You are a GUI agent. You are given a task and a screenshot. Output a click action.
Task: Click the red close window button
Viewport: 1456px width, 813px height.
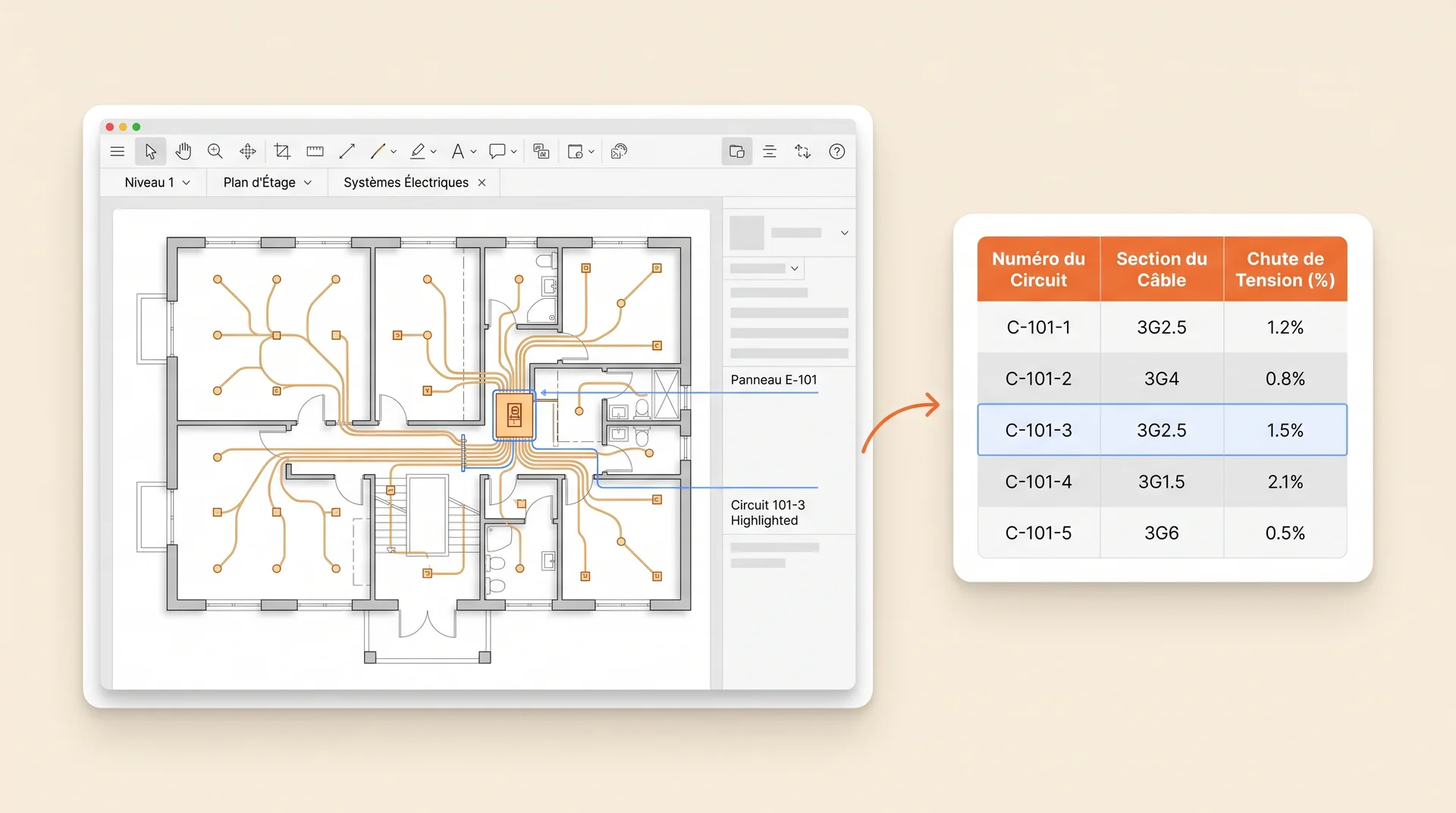[x=110, y=127]
